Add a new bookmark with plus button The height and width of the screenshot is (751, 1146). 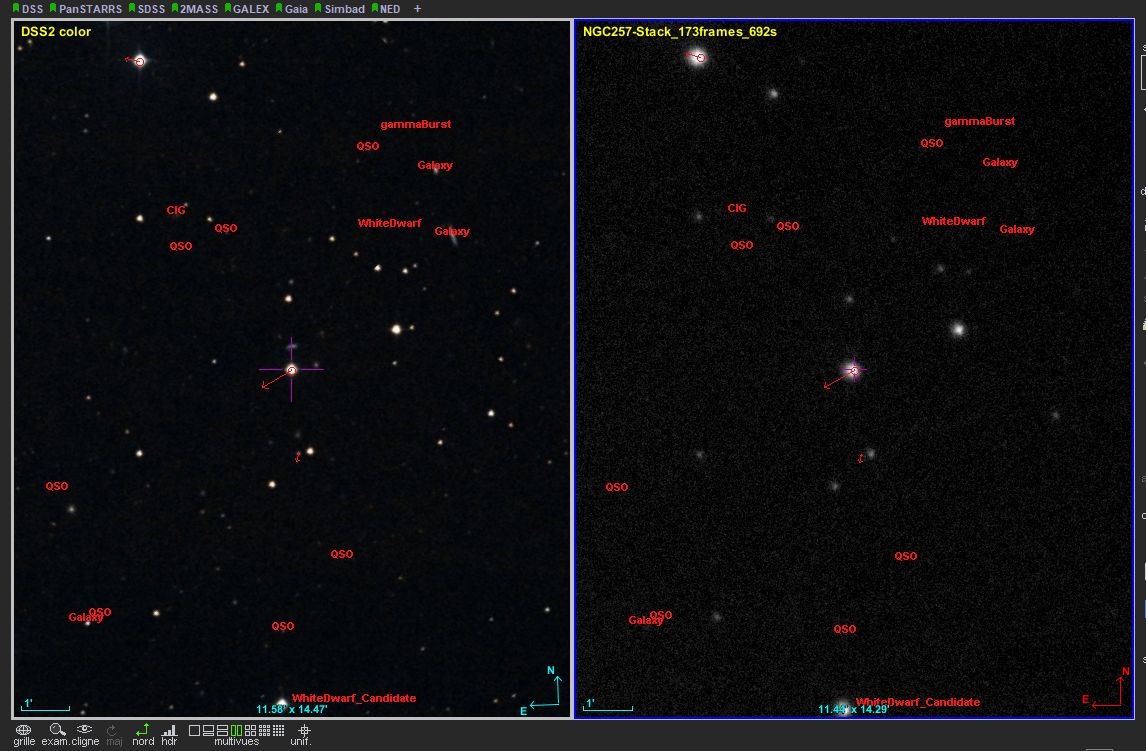(417, 9)
